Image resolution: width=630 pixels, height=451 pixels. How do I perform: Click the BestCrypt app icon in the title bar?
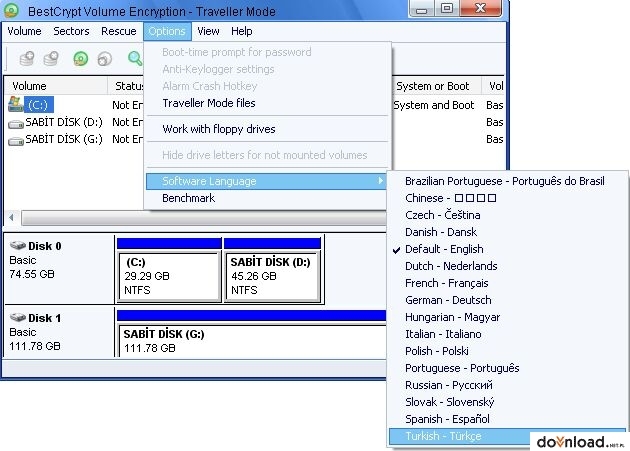pos(11,10)
